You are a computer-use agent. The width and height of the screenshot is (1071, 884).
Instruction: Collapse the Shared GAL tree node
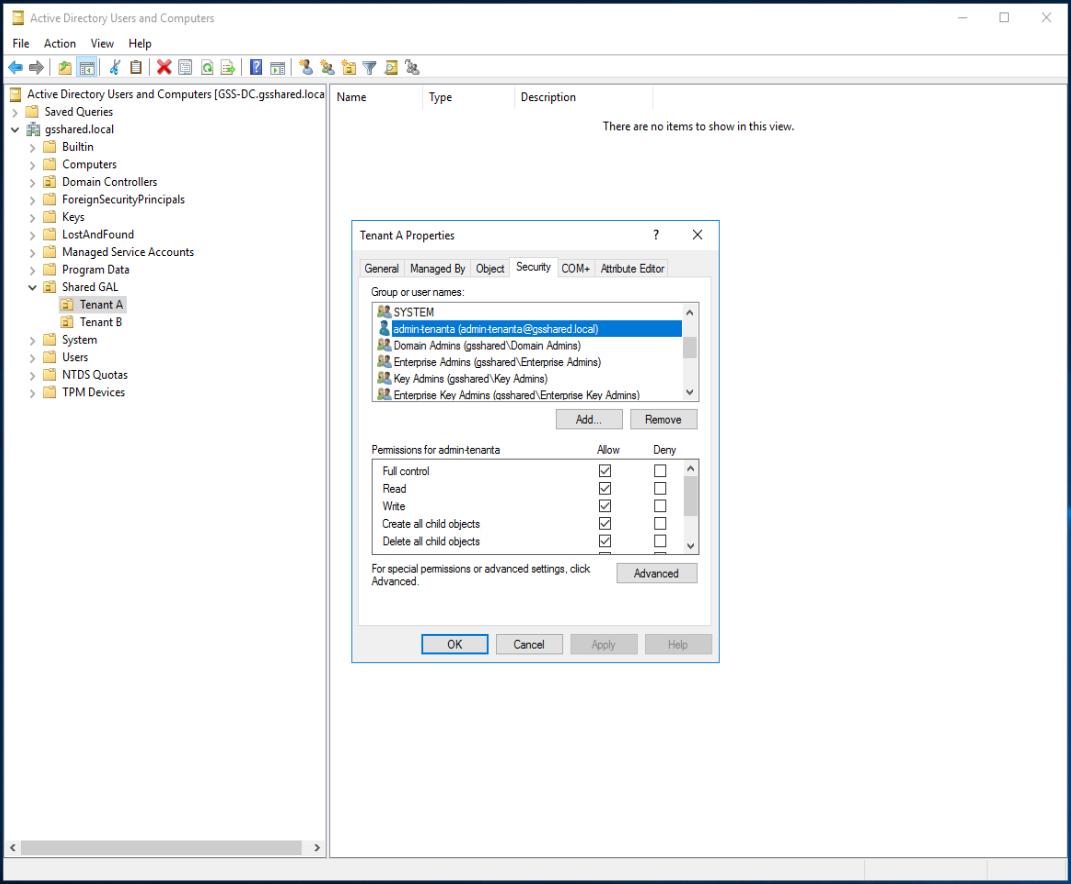[32, 287]
